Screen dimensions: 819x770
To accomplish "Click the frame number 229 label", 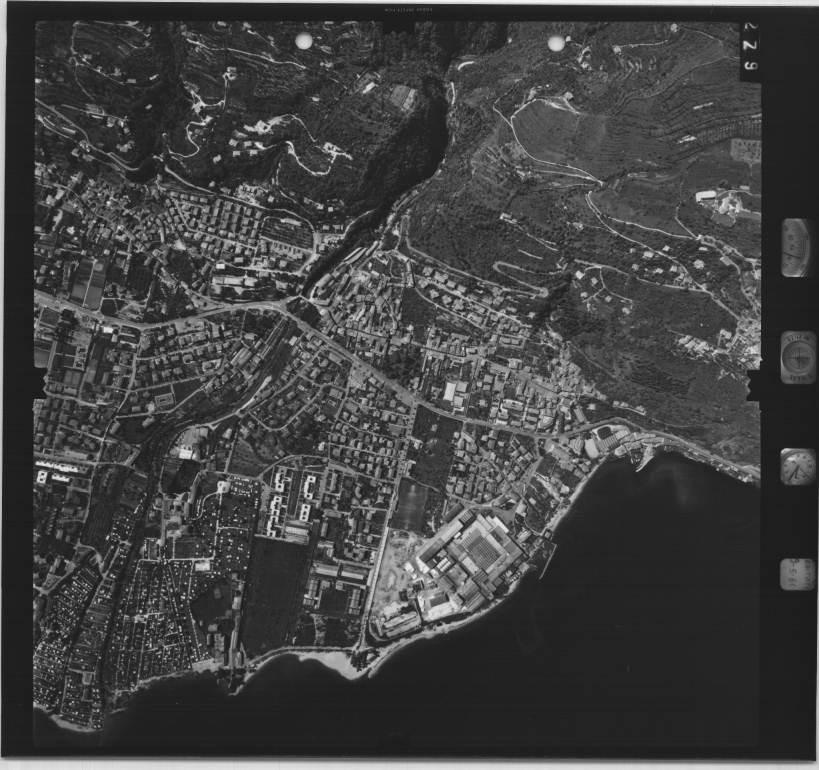I will [x=749, y=52].
